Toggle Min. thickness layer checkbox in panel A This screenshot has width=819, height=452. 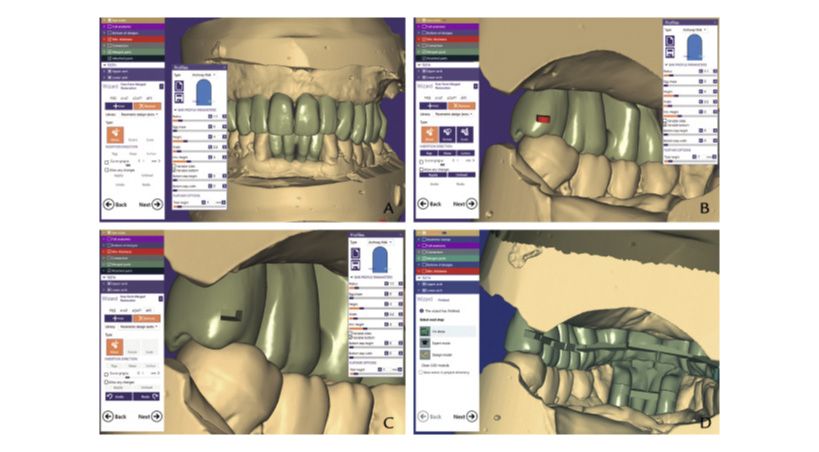(107, 35)
